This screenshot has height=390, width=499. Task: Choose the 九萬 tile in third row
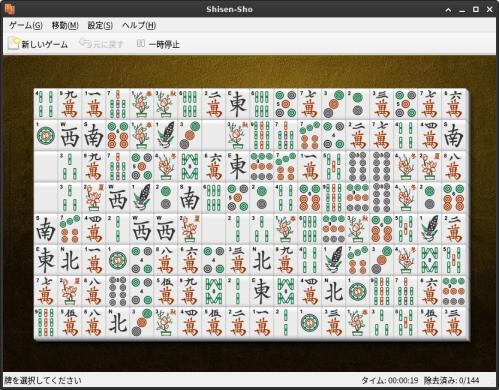[94, 166]
